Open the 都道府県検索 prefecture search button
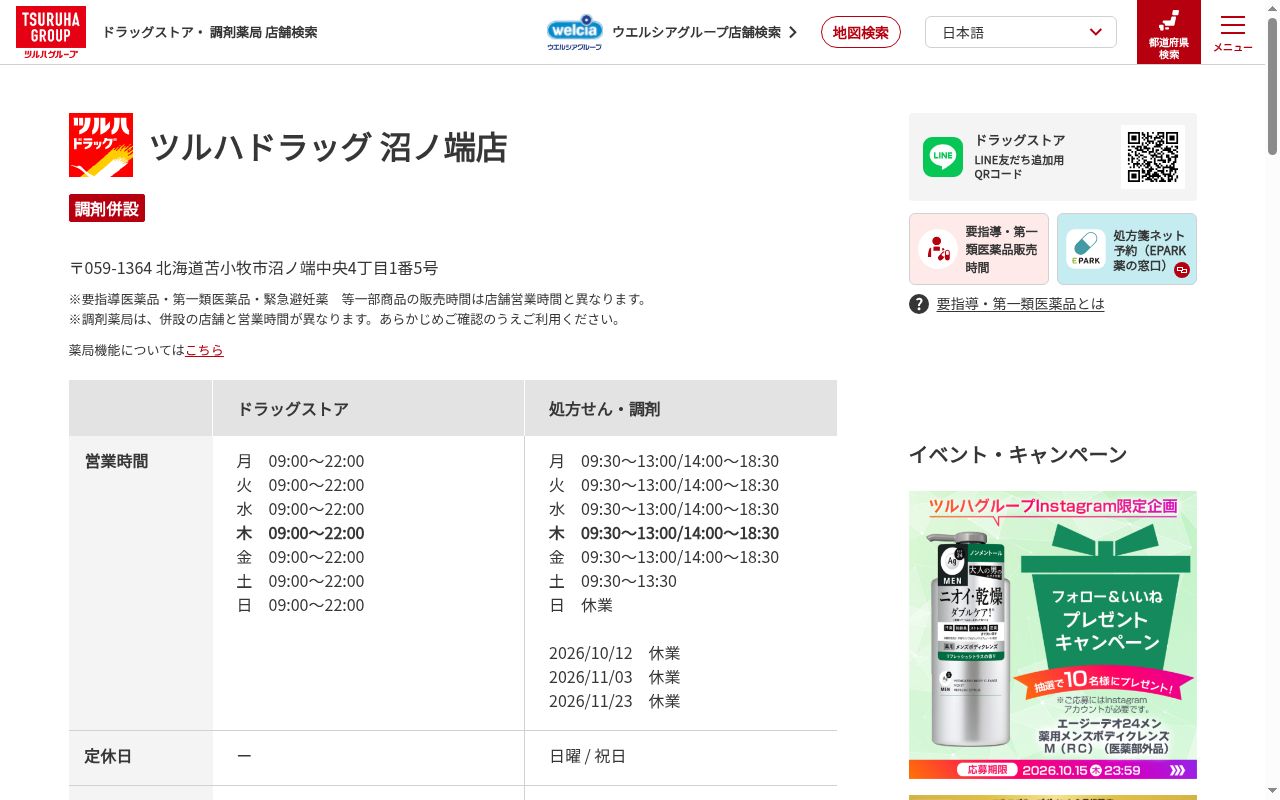The image size is (1280, 800). (1169, 32)
